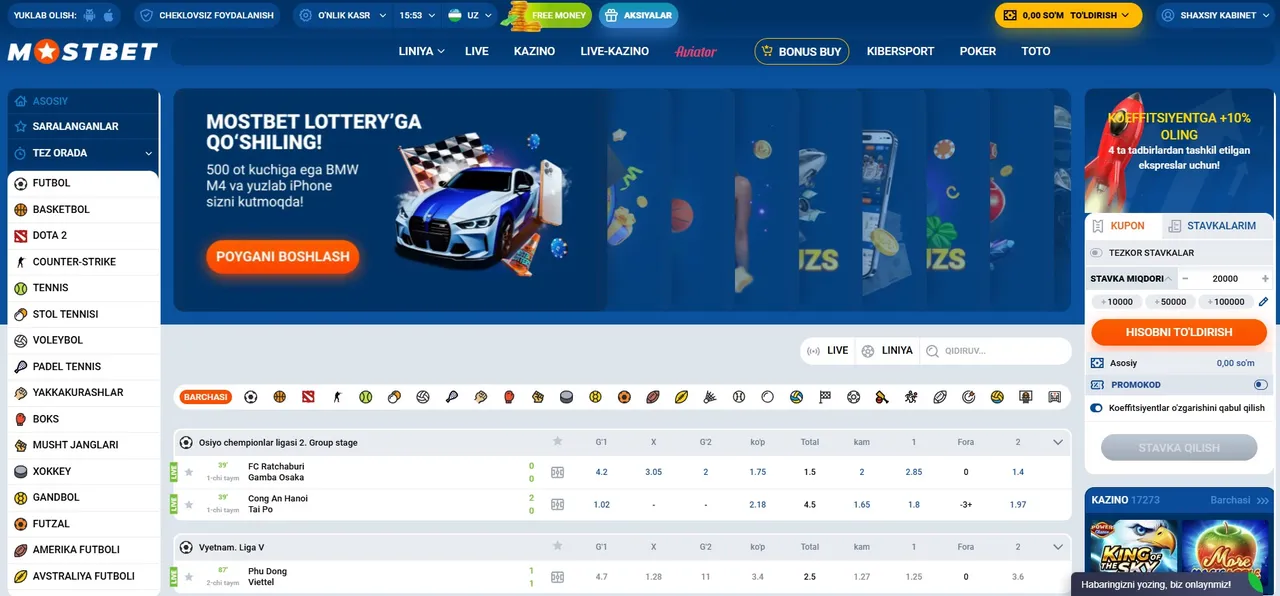
Task: Click the chess icon in sports filter bar
Action: click(825, 397)
